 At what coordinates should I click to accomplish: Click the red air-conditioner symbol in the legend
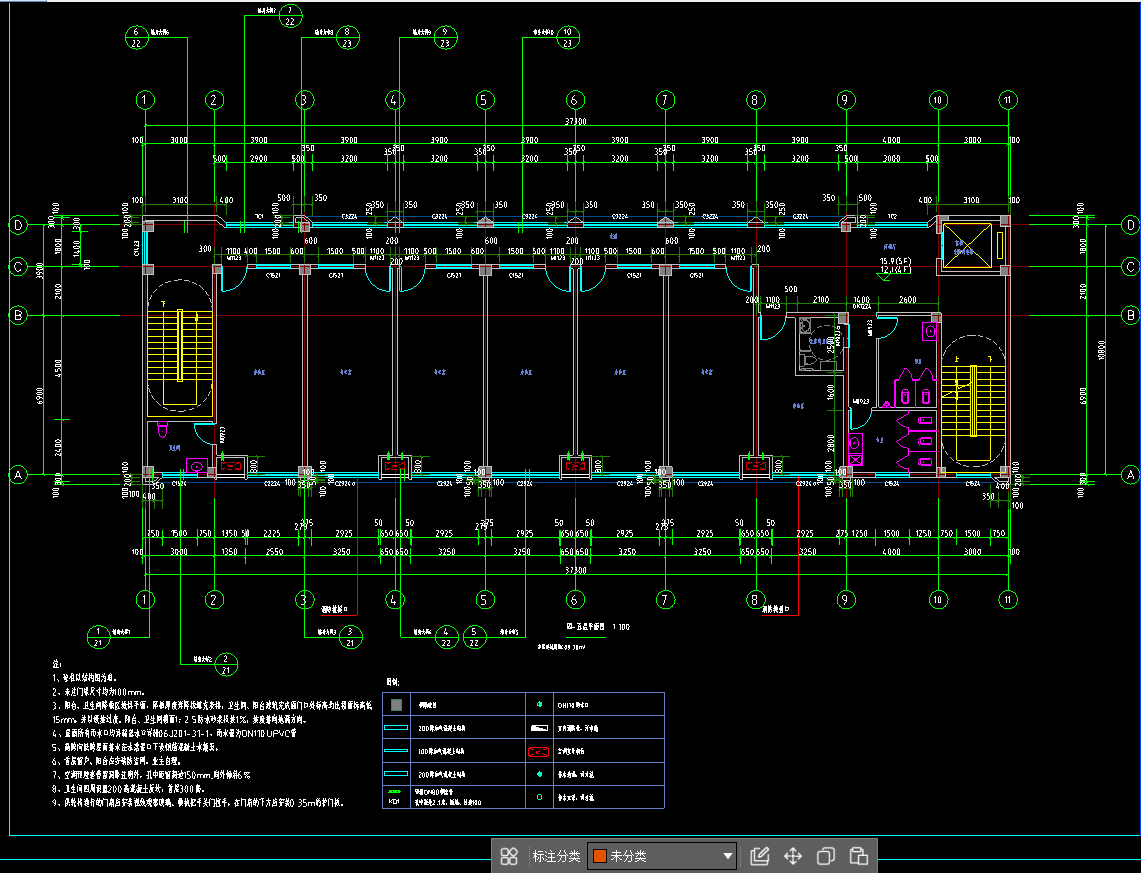(540, 751)
